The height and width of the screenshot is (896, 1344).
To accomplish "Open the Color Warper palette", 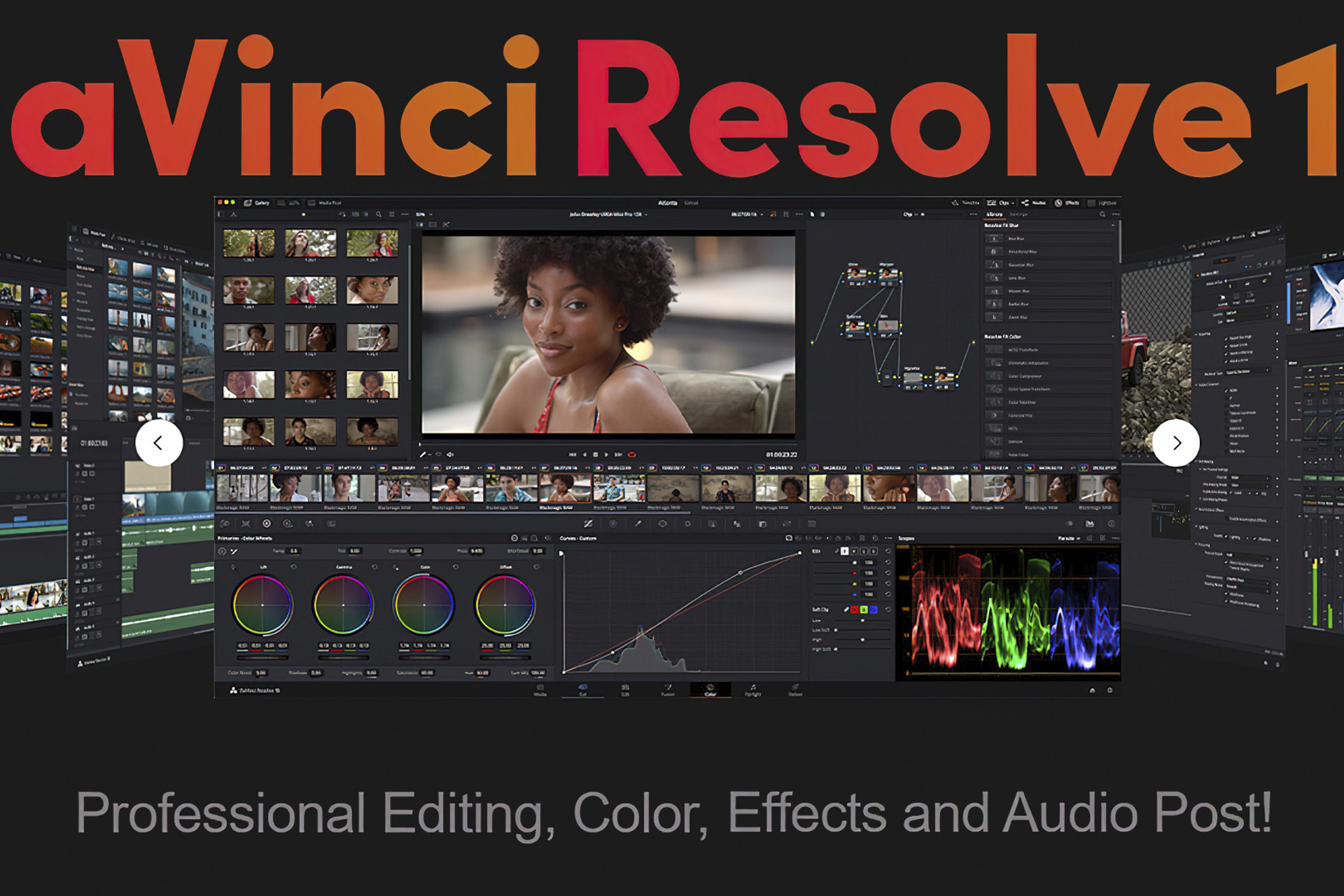I will [613, 524].
